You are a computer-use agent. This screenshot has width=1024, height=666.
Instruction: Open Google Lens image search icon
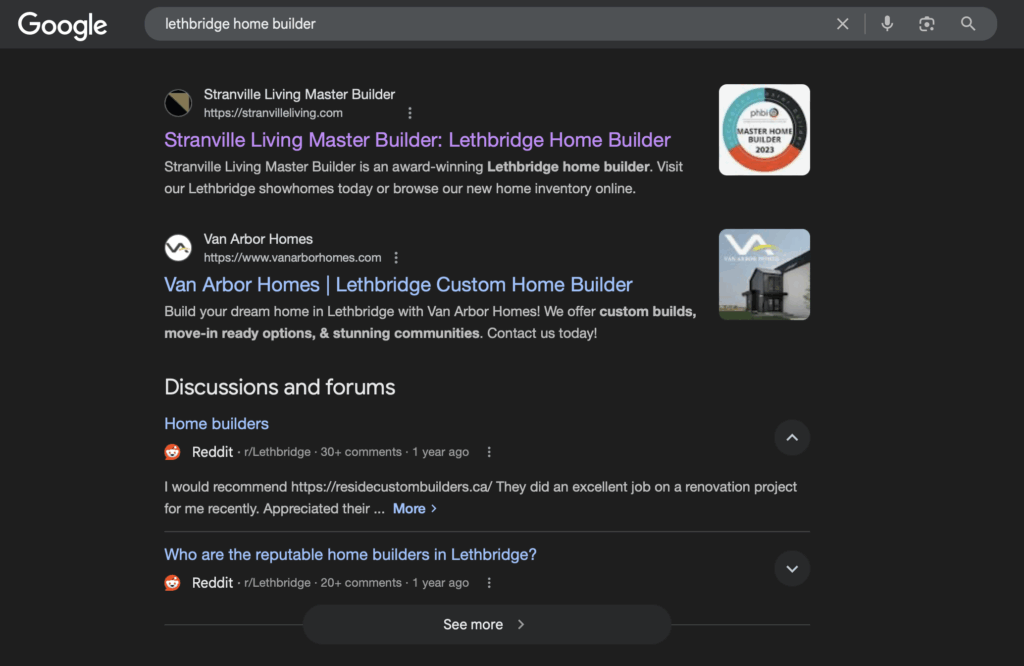[927, 24]
